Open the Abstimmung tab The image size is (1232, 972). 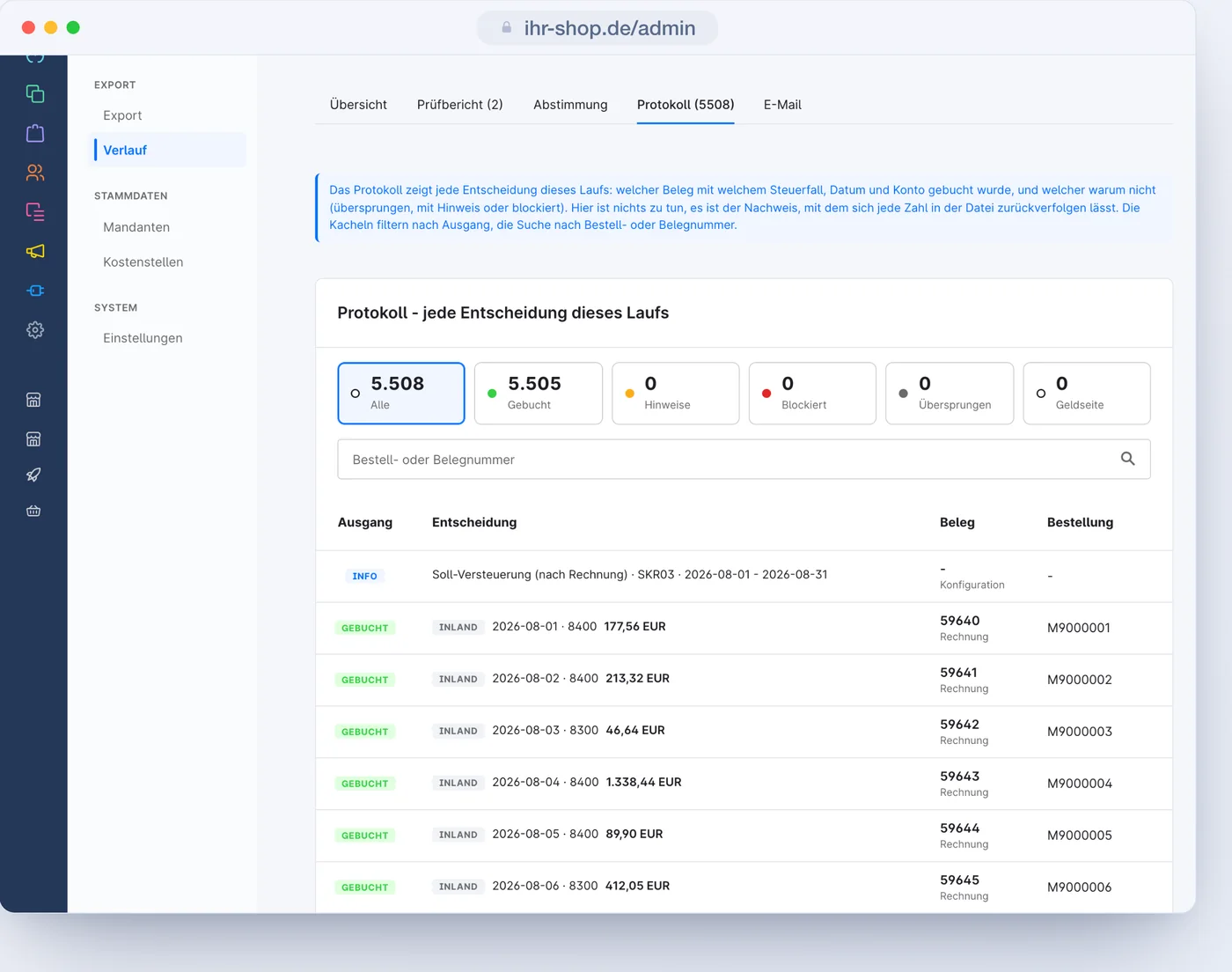point(570,105)
